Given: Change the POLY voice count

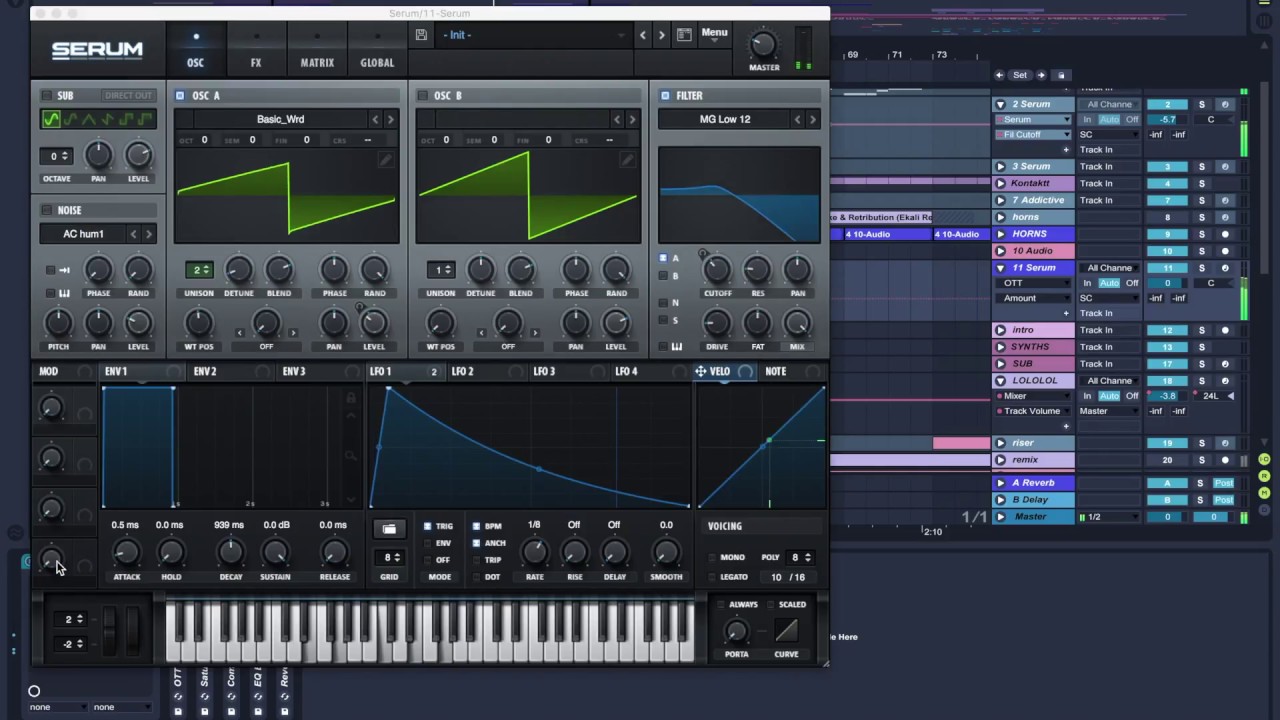Looking at the screenshot, I should pyautogui.click(x=800, y=558).
